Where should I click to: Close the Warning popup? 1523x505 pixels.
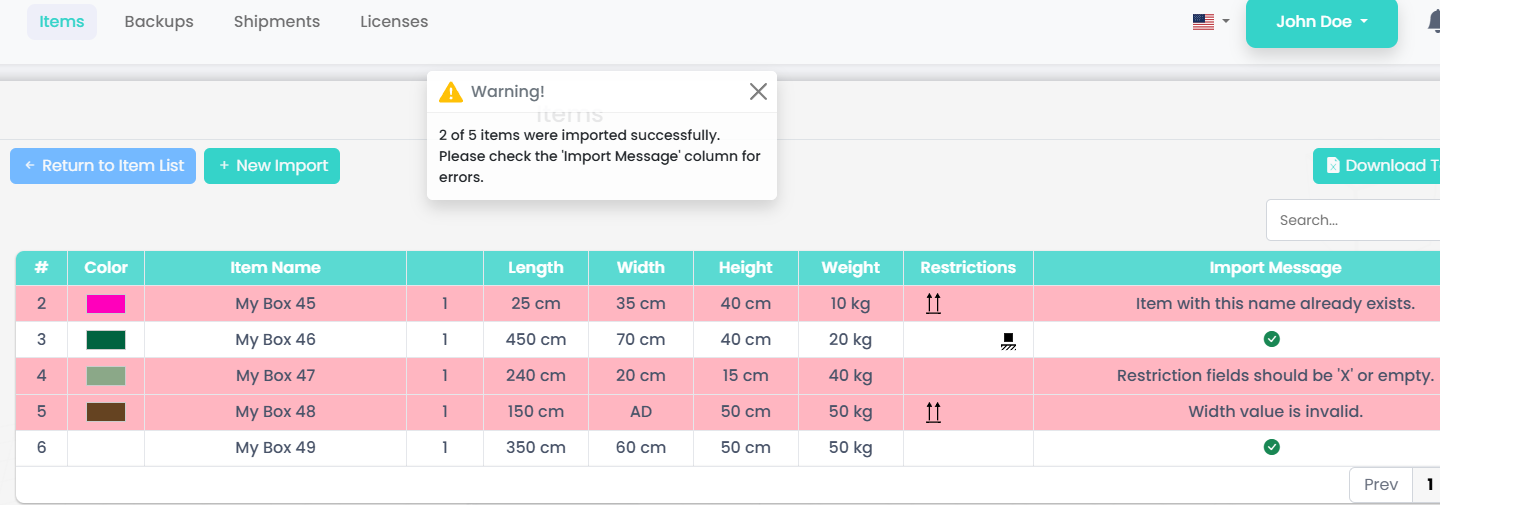[x=758, y=92]
